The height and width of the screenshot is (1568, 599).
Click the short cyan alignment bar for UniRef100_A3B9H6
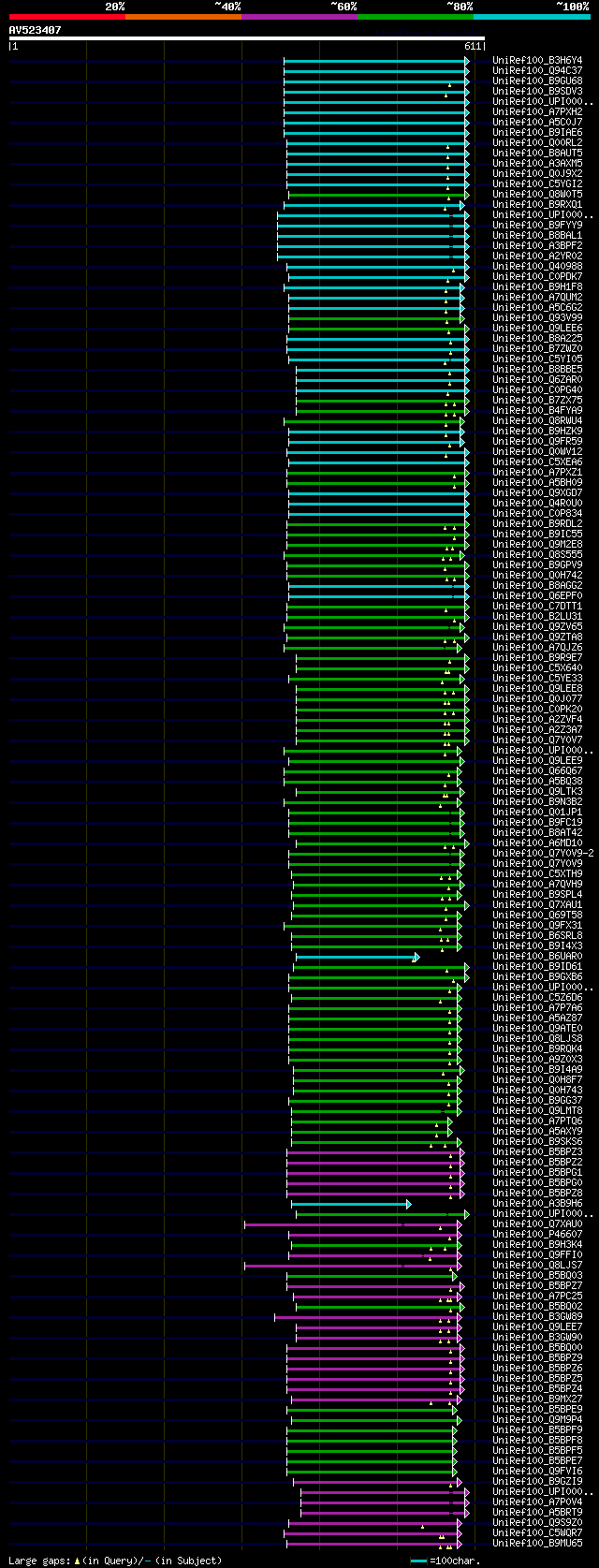(x=351, y=1204)
